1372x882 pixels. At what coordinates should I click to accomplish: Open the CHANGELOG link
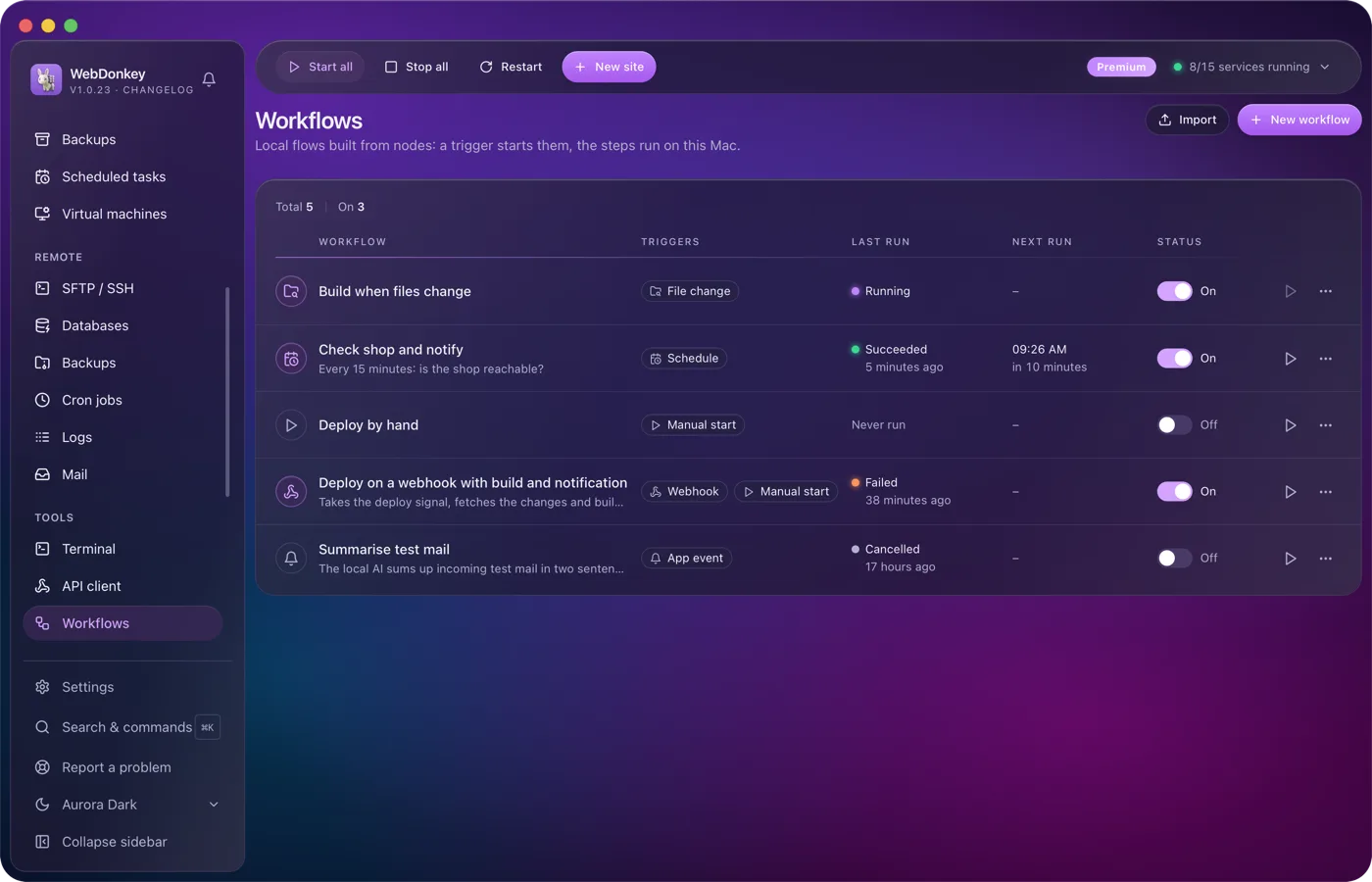(x=158, y=90)
